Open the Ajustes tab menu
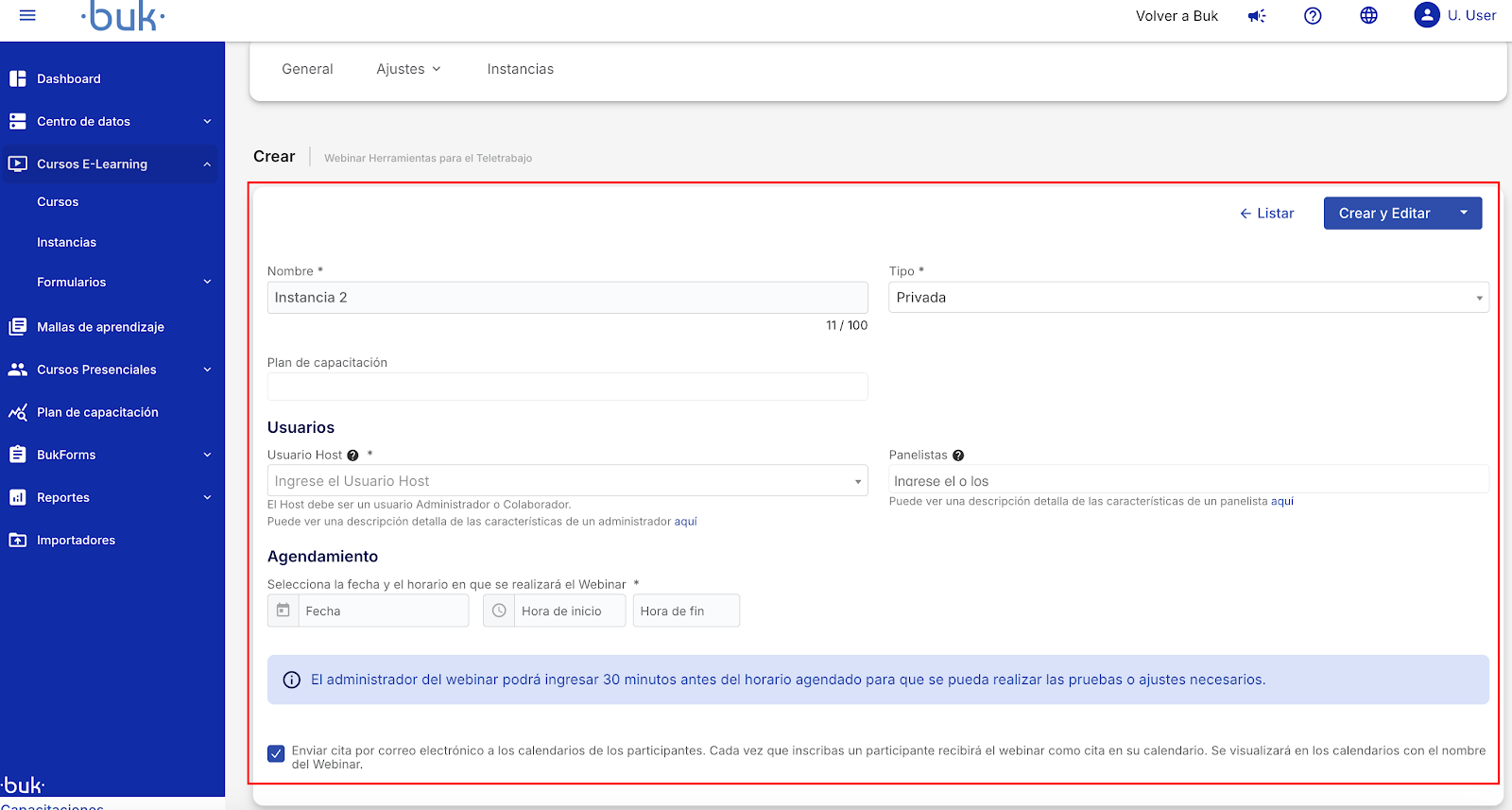The image size is (1512, 810). tap(408, 69)
